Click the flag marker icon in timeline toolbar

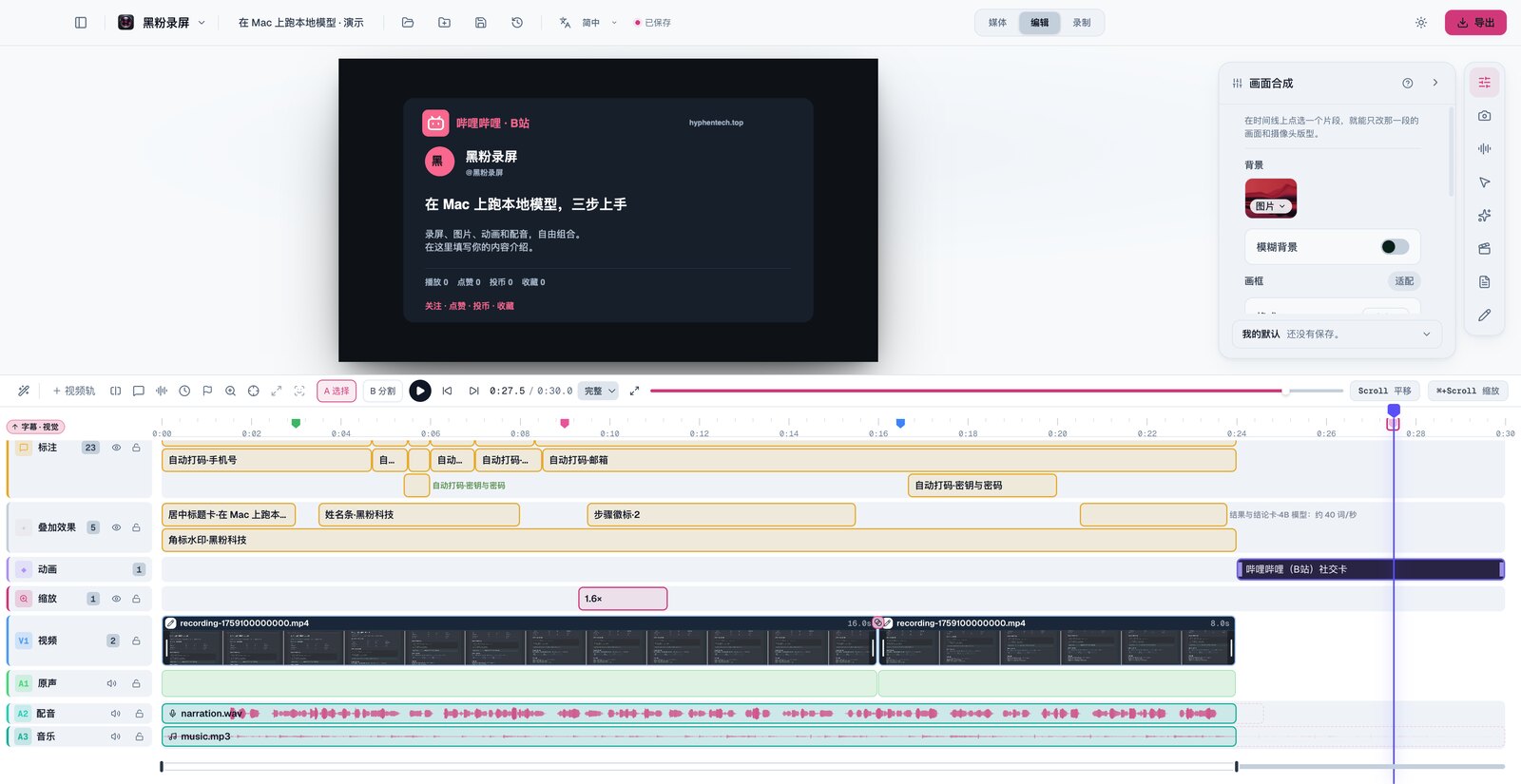pyautogui.click(x=207, y=391)
